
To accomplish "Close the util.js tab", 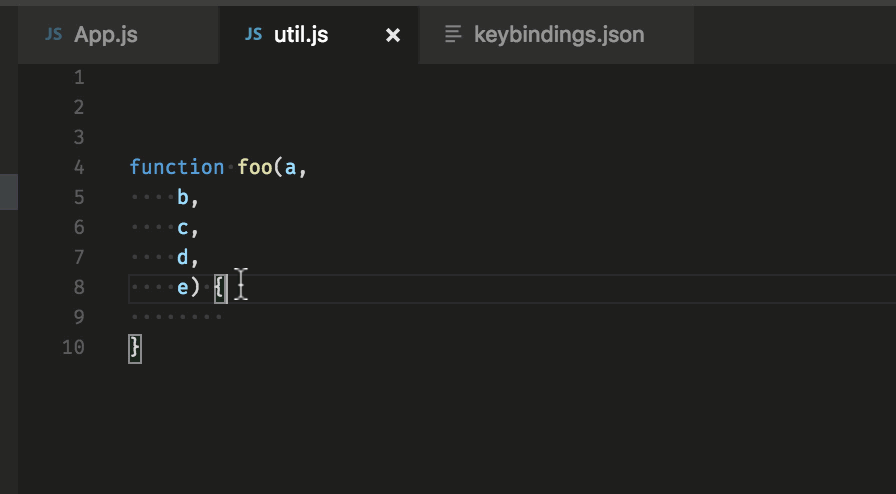I will coord(393,35).
